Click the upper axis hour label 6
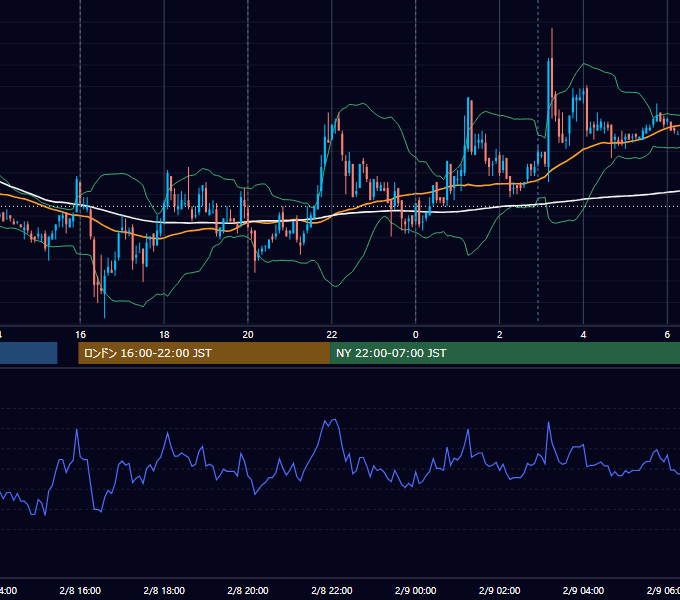Image resolution: width=680 pixels, height=600 pixels. [x=667, y=335]
